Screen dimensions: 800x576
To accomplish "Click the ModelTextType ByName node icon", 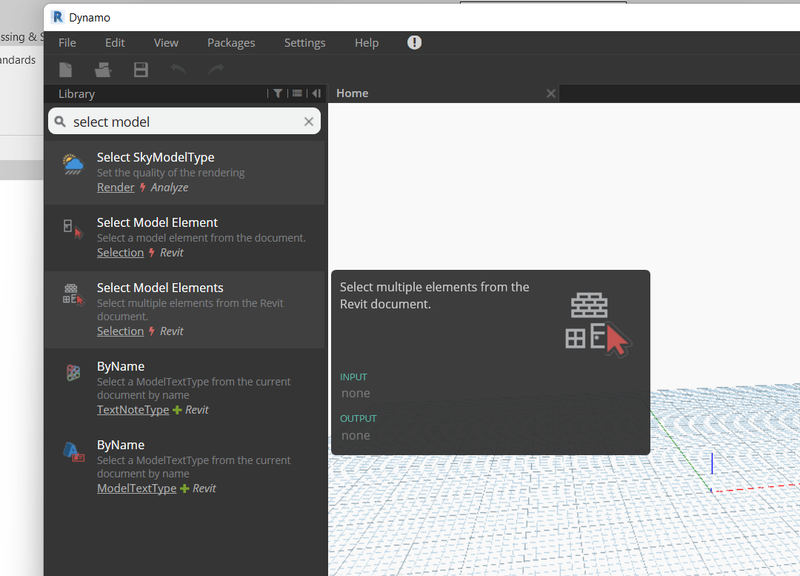I will [73, 452].
